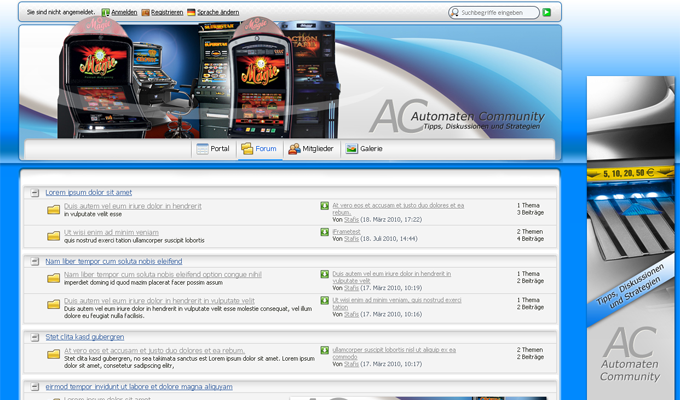
Task: Click description 'imperdiet doming id quod mazim placerat facer possim assum'
Action: [x=143, y=282]
